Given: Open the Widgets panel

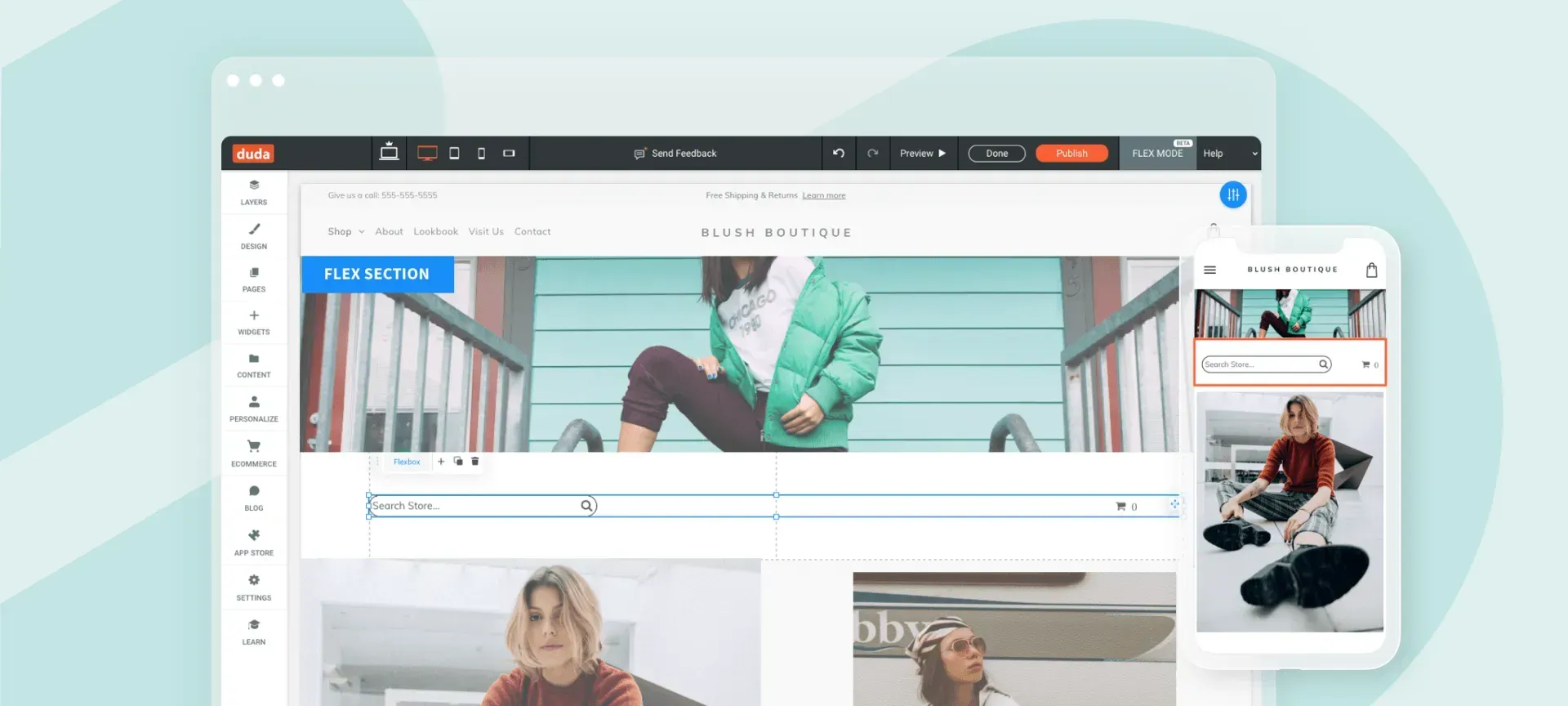Looking at the screenshot, I should (x=254, y=323).
